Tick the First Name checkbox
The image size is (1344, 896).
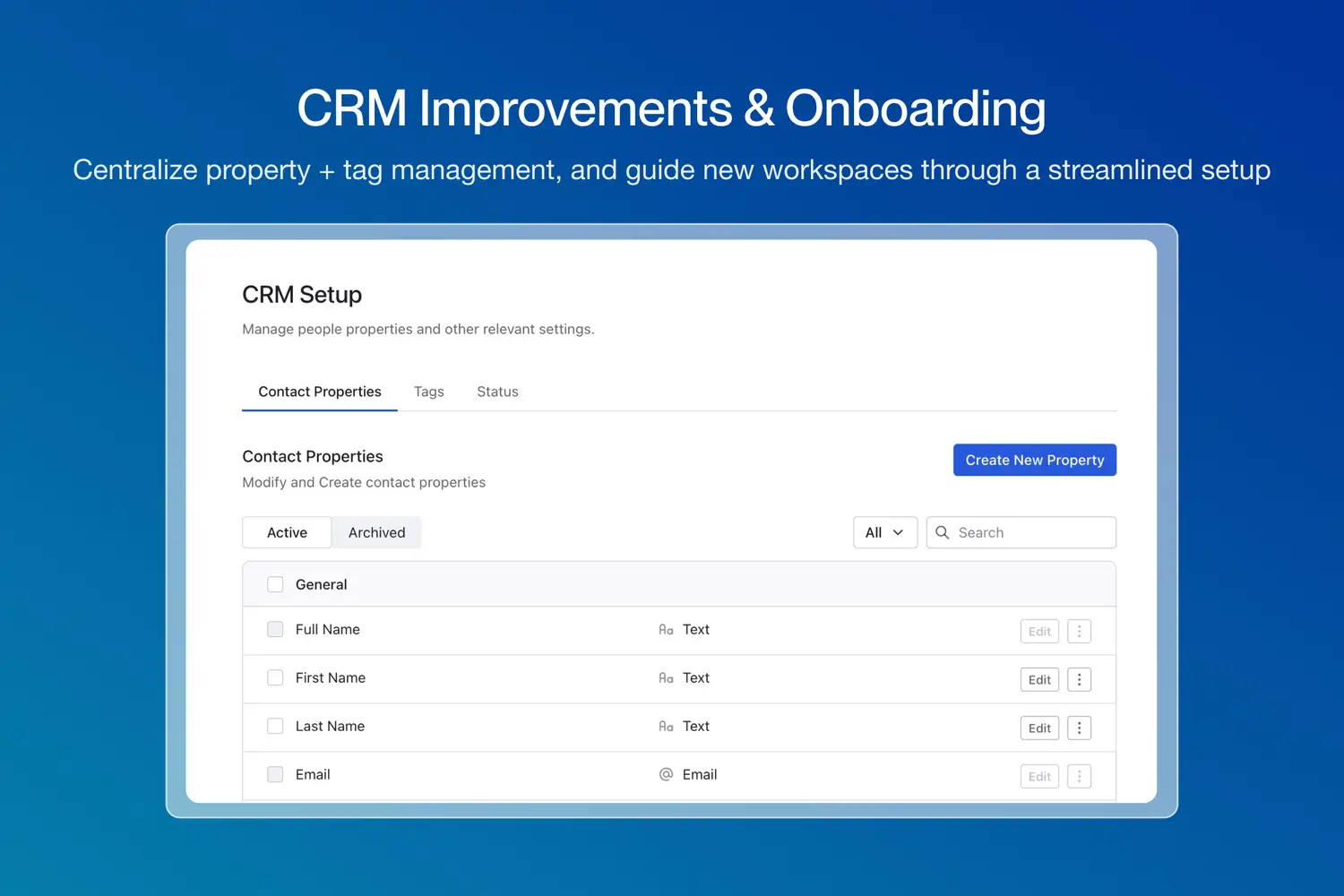(275, 678)
